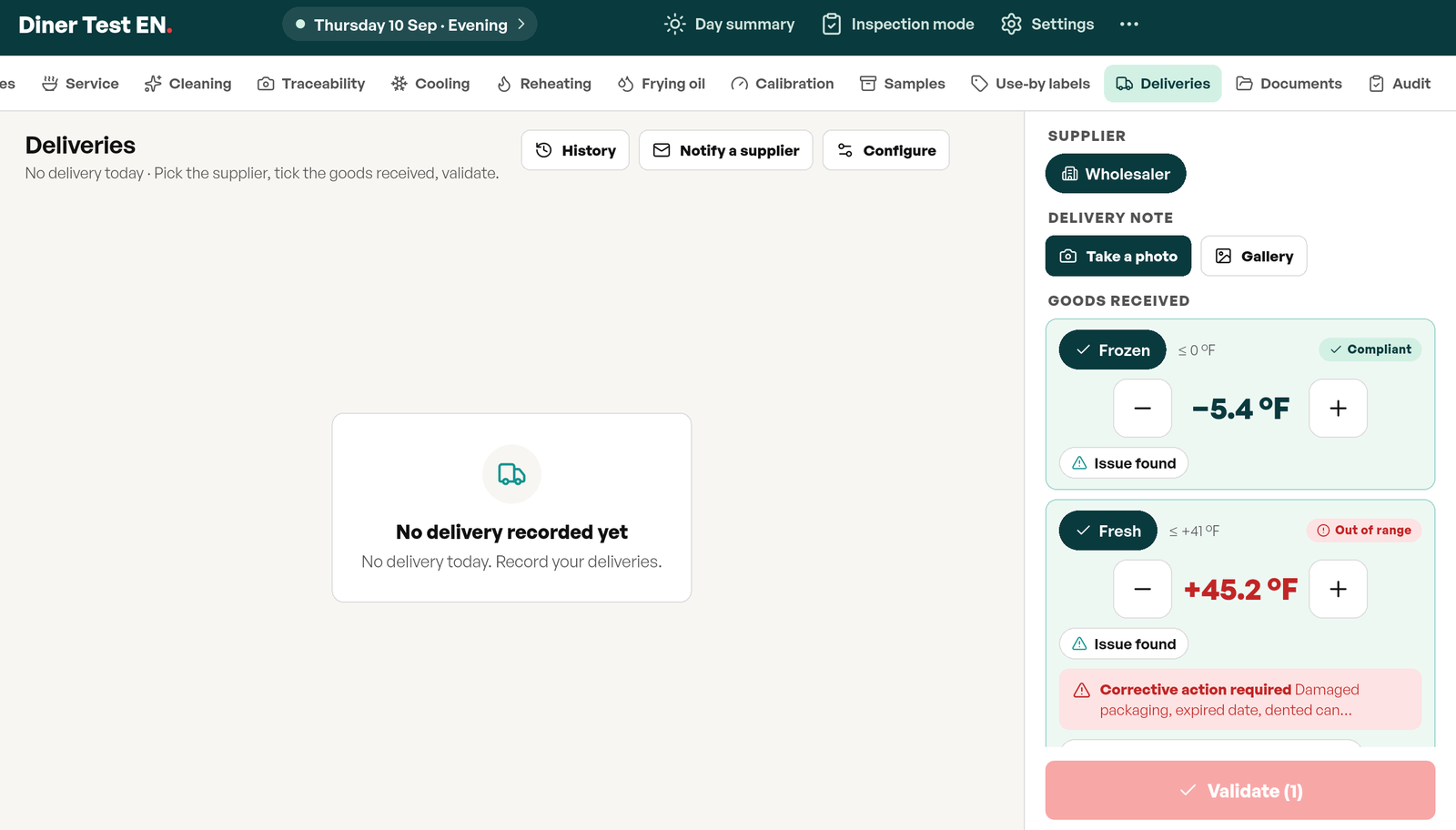
Task: Click the Inspection mode clipboard icon
Action: point(832,25)
